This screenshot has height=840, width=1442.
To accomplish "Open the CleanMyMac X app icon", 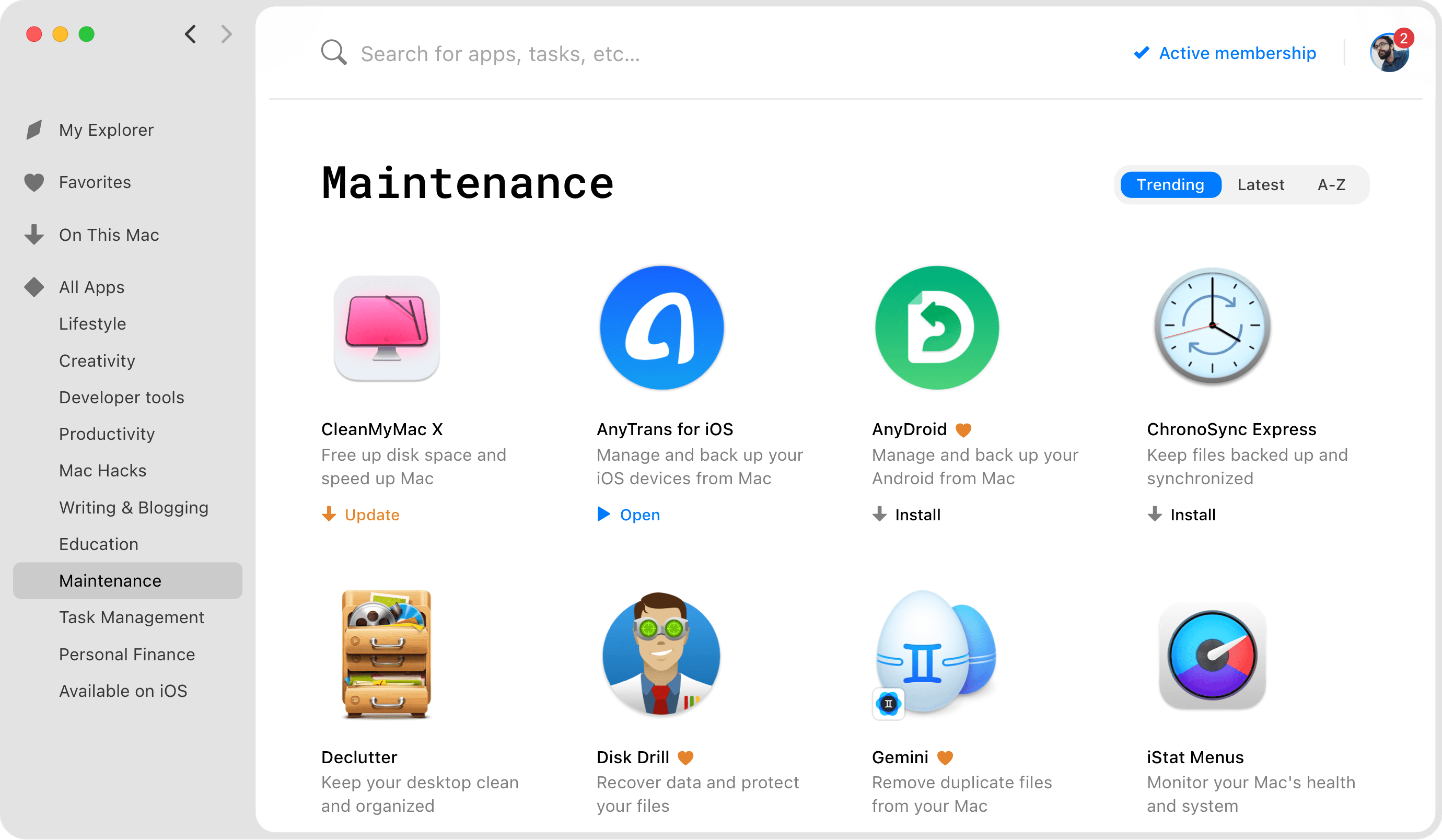I will (386, 328).
